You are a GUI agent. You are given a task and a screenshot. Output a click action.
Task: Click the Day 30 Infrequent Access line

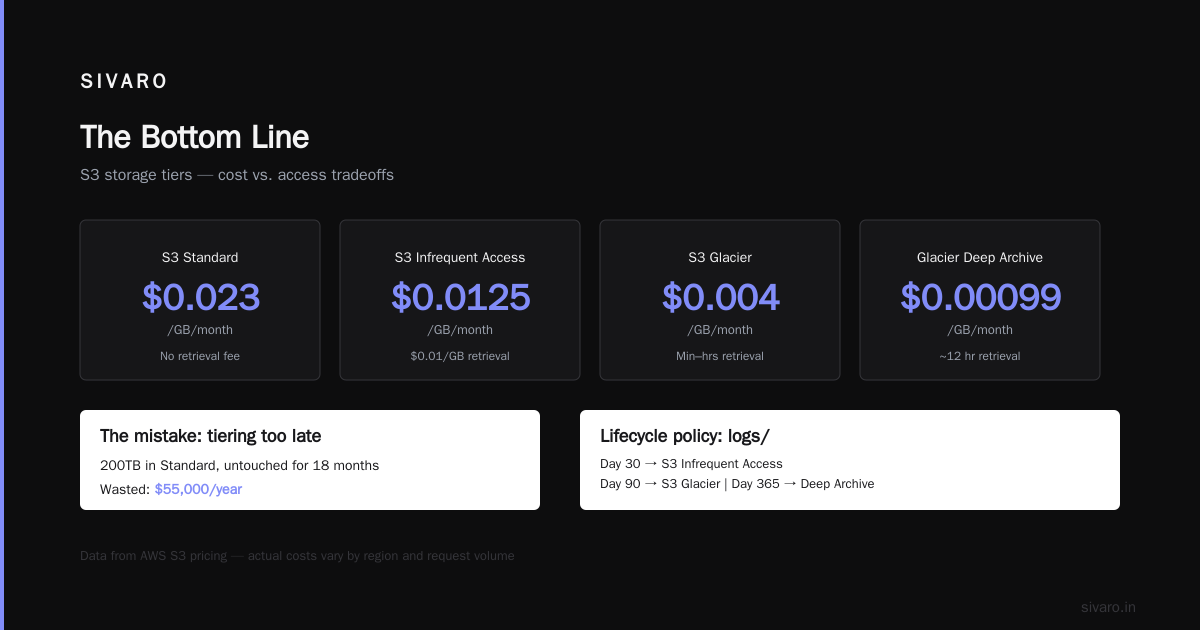tap(691, 464)
